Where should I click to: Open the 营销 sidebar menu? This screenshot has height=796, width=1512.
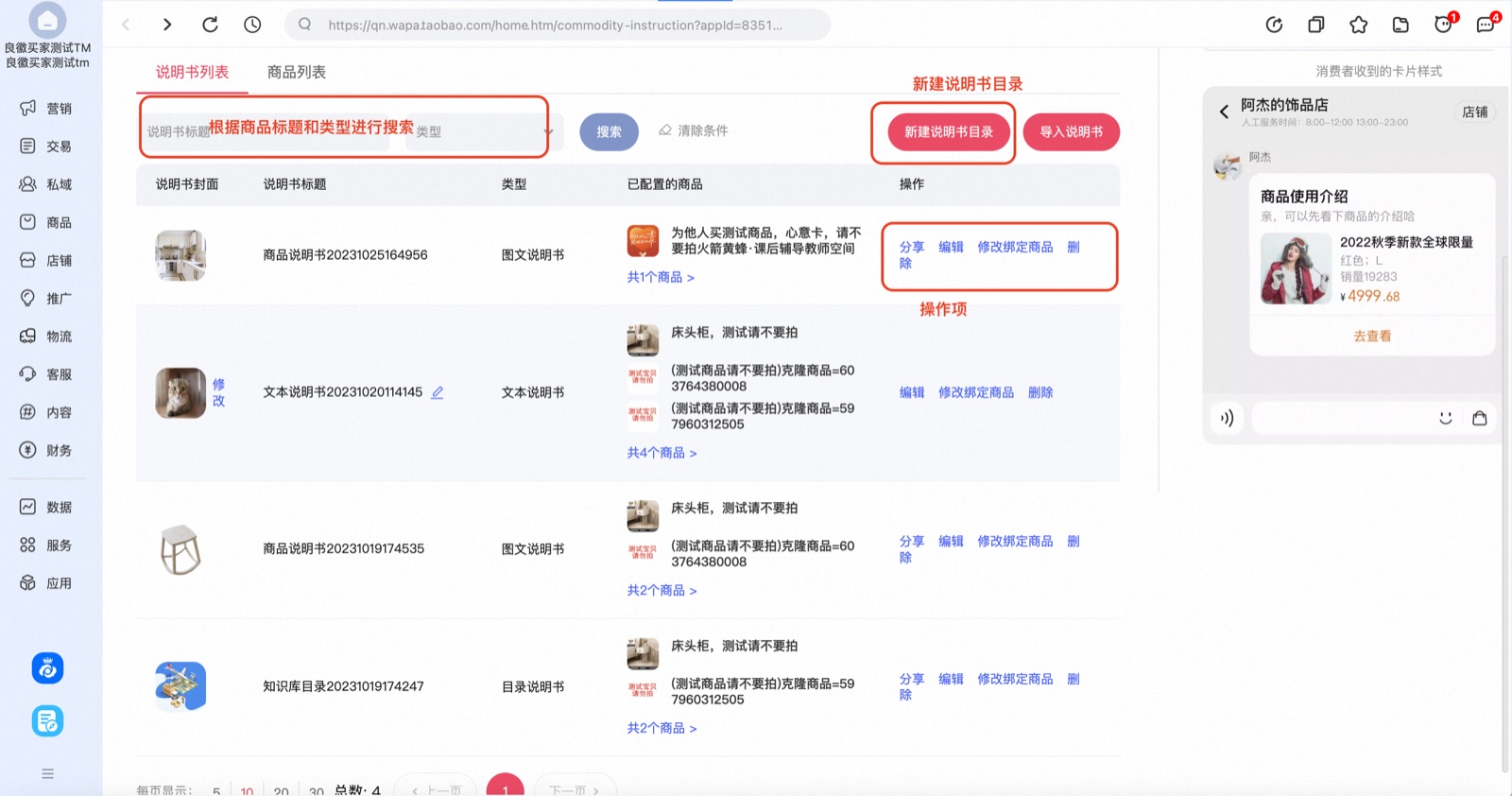point(47,109)
